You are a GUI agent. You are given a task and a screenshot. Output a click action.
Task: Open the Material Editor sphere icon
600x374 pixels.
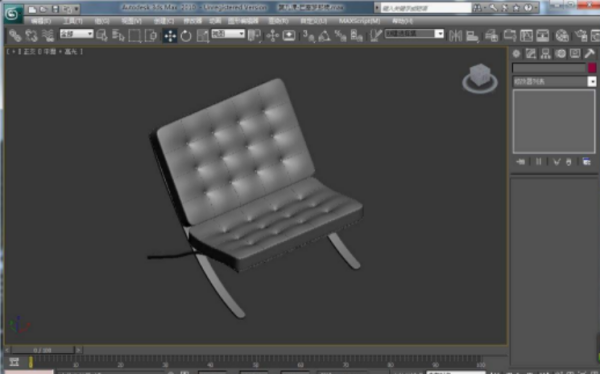coord(562,36)
